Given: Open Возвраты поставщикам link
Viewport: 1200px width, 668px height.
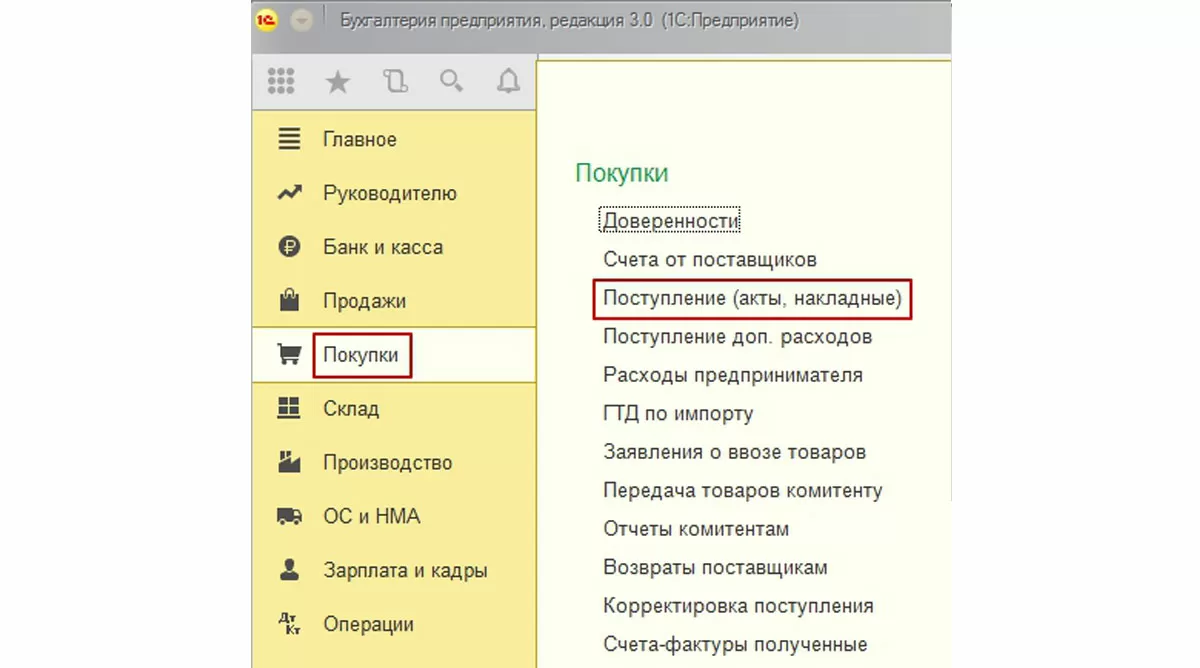Looking at the screenshot, I should click(x=715, y=568).
